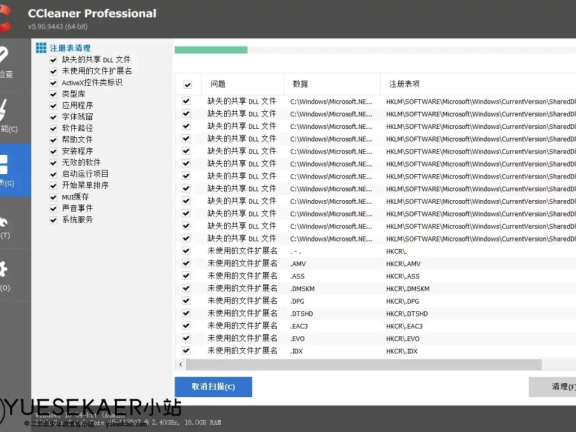Click the v5.90.9443 (64-bit) version text
The height and width of the screenshot is (432, 576).
point(58,26)
